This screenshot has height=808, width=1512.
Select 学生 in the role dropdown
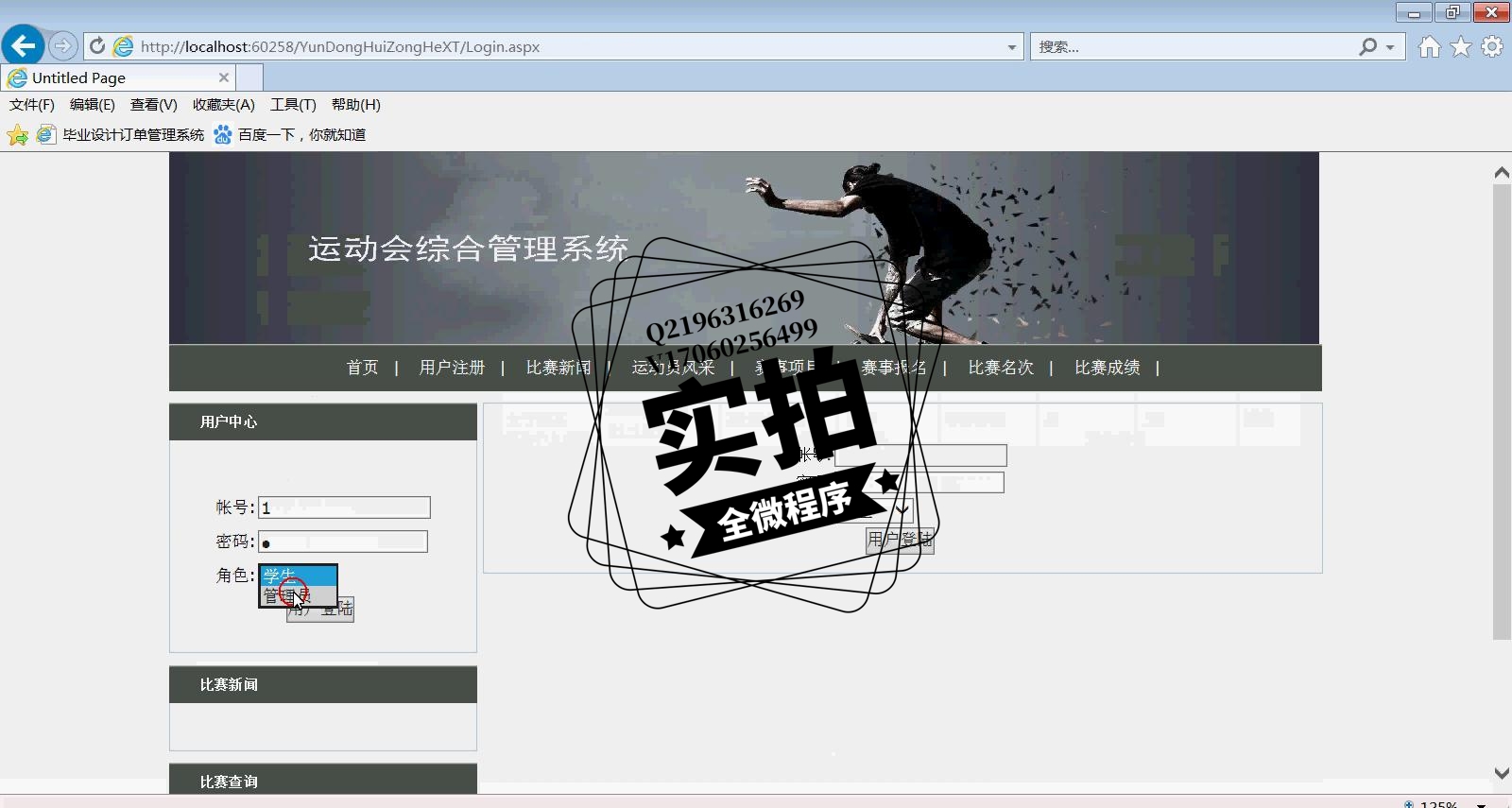coord(299,576)
